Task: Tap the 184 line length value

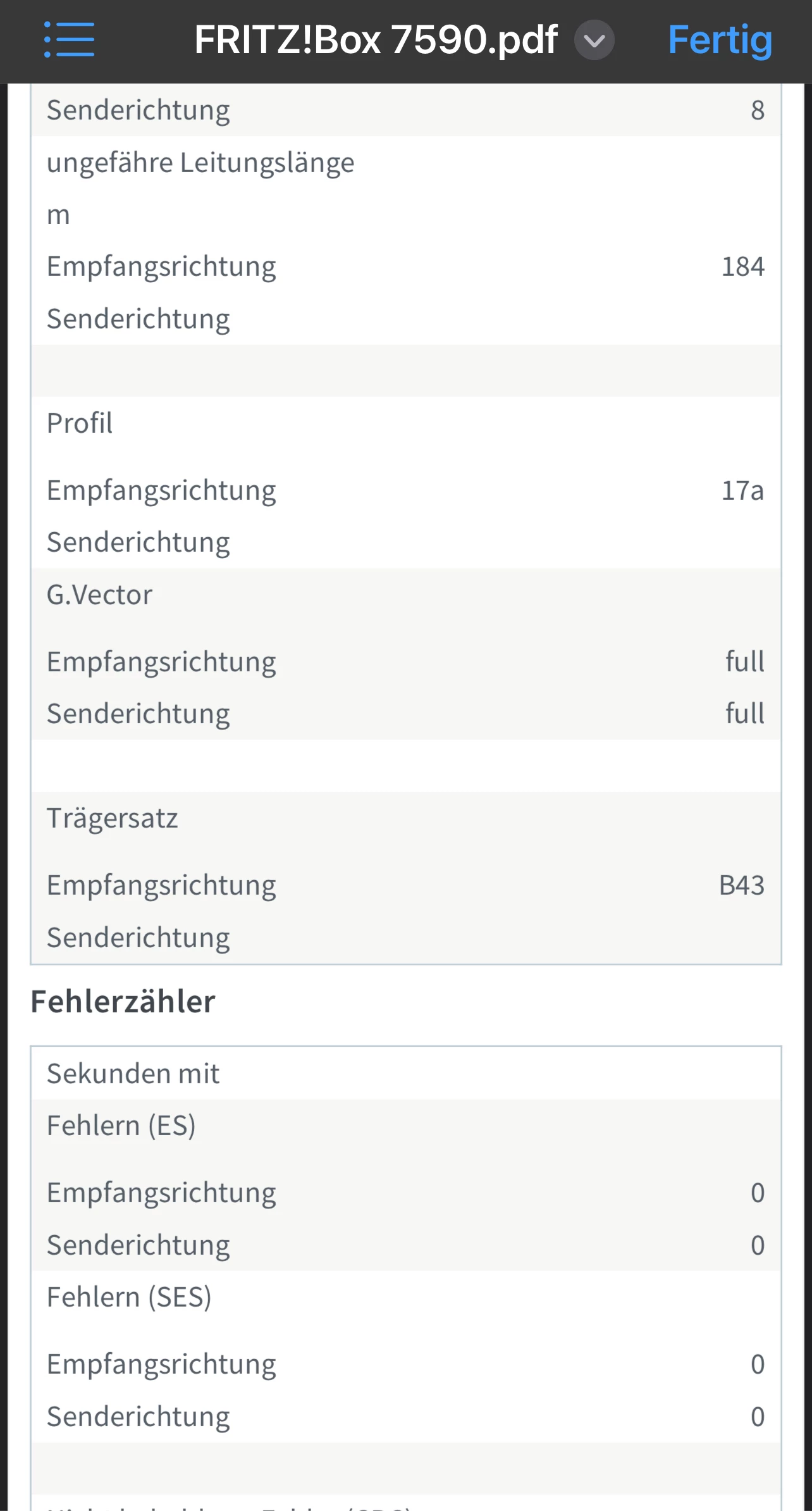Action: click(742, 266)
